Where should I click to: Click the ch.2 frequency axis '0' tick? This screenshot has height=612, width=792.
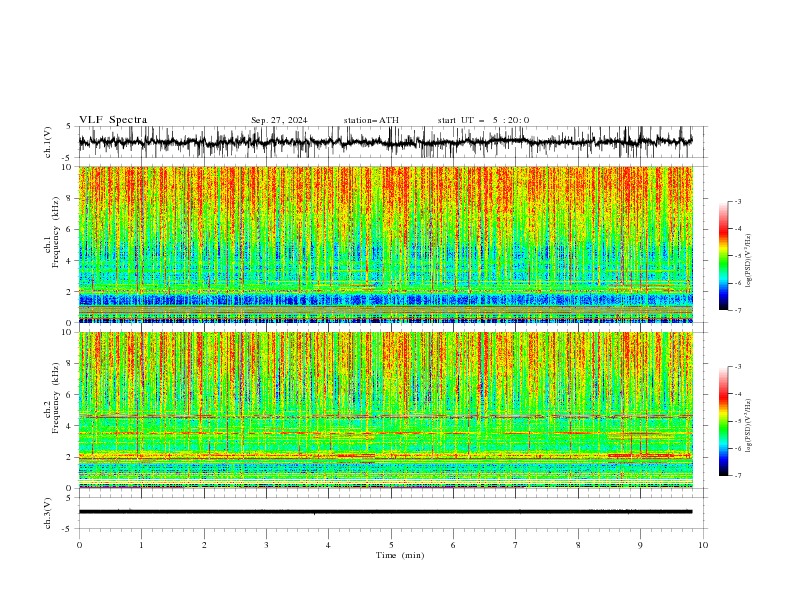pos(69,488)
